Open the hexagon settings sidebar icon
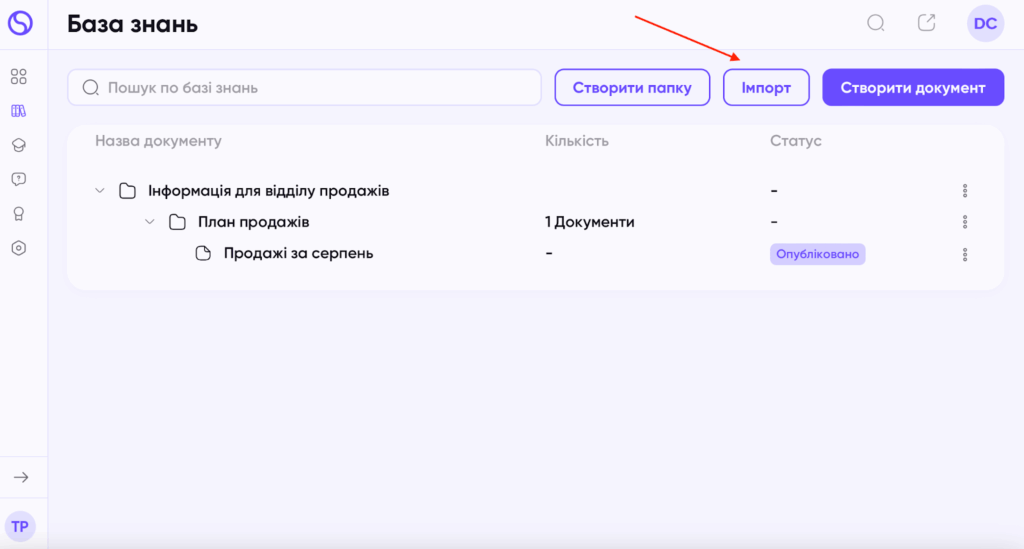The width and height of the screenshot is (1024, 549). pos(19,248)
